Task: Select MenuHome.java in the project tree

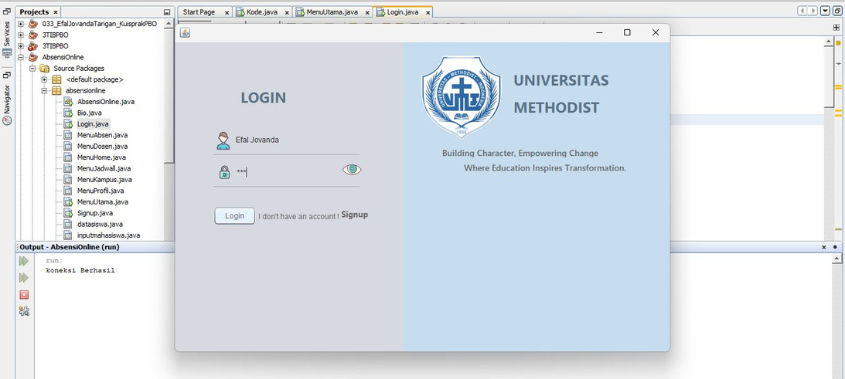Action: coord(101,157)
